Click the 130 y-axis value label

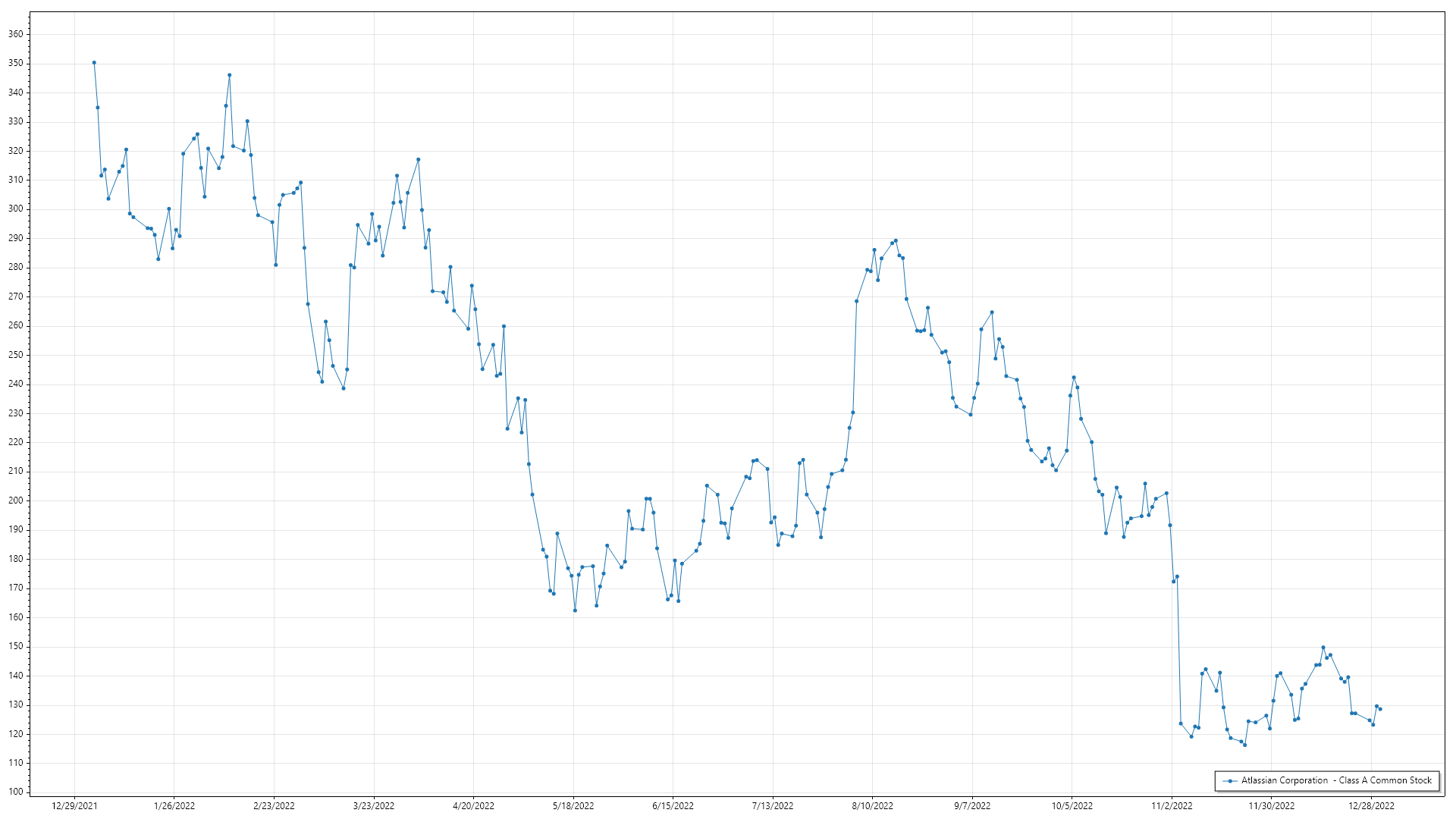16,704
